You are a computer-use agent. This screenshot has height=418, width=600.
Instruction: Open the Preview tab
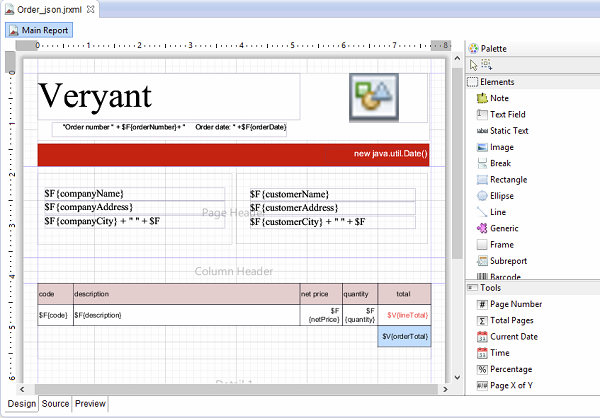click(90, 404)
